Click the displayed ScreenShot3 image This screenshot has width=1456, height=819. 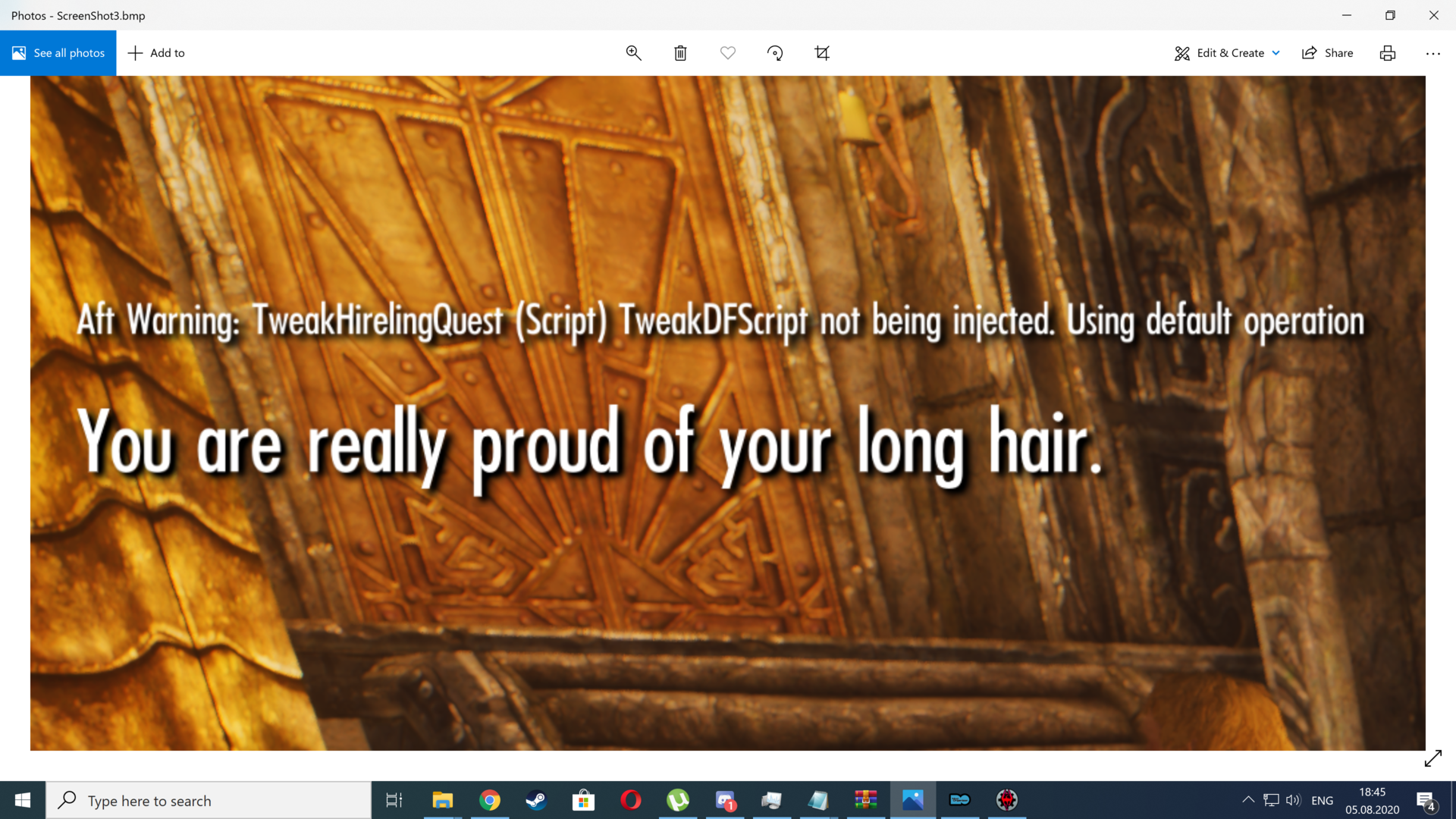click(x=728, y=413)
